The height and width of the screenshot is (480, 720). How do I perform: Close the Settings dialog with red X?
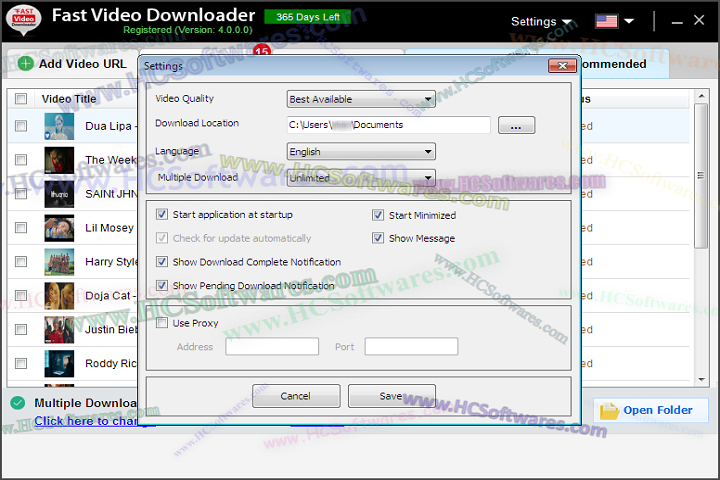(x=562, y=66)
